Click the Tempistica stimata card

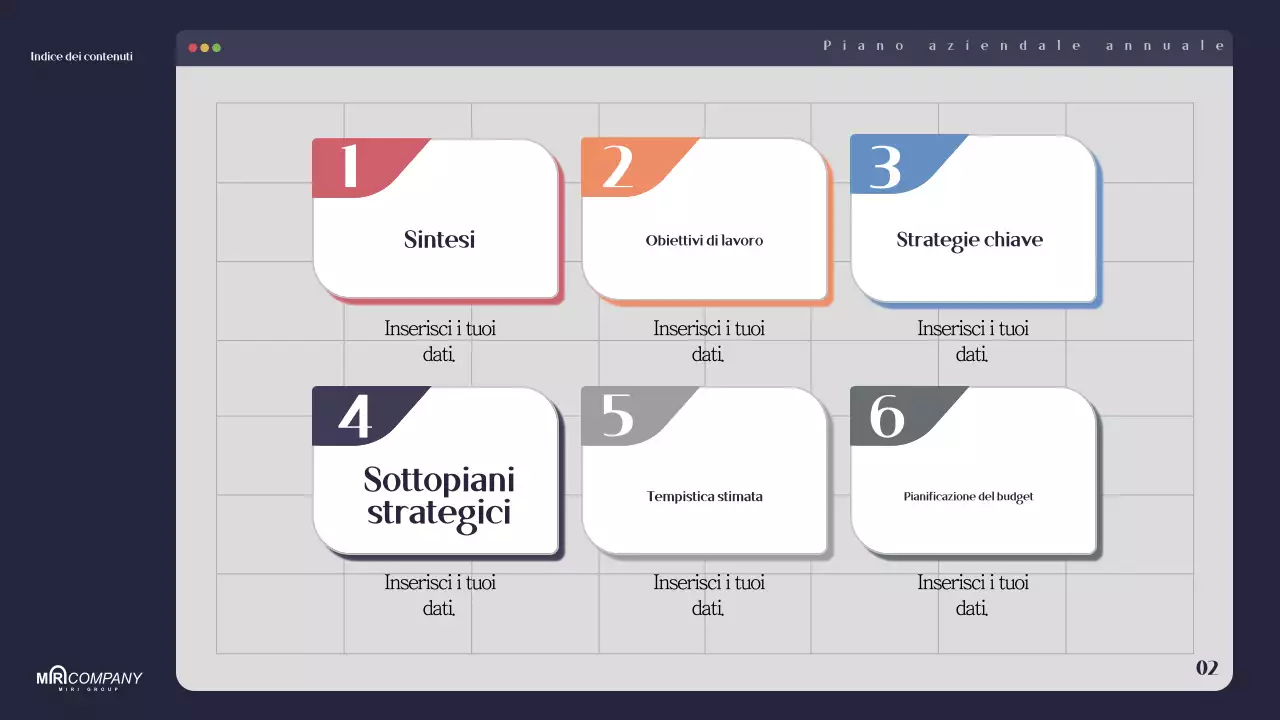[x=705, y=496]
